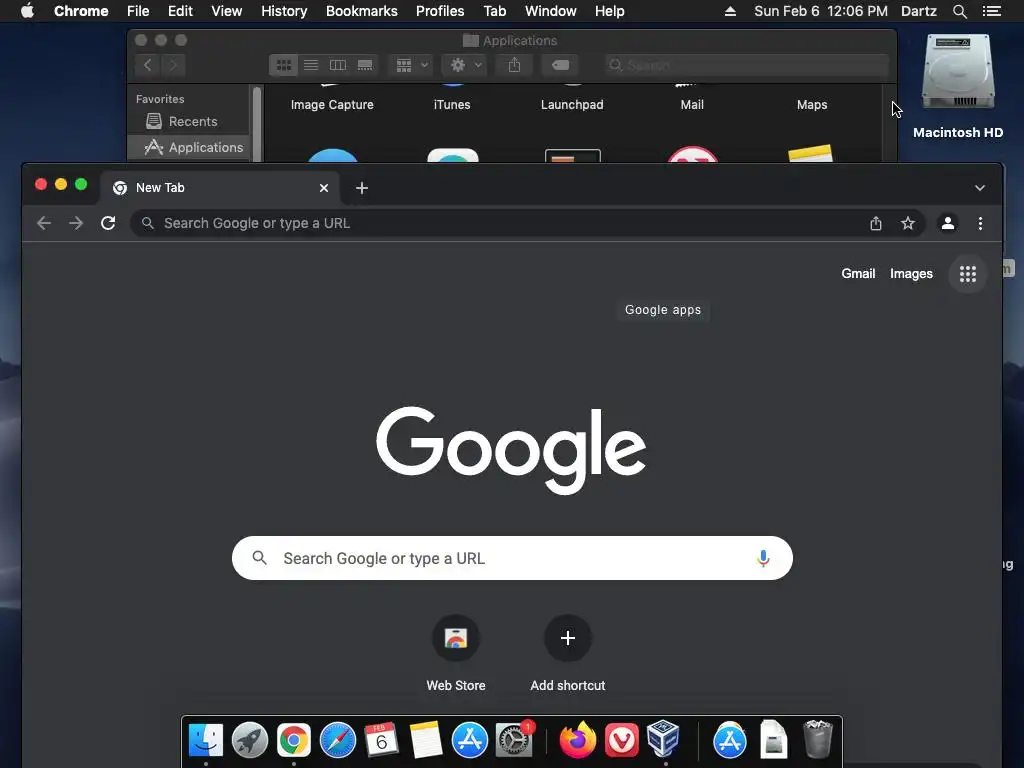Go back in Chrome toolbar
This screenshot has width=1024, height=768.
44,223
